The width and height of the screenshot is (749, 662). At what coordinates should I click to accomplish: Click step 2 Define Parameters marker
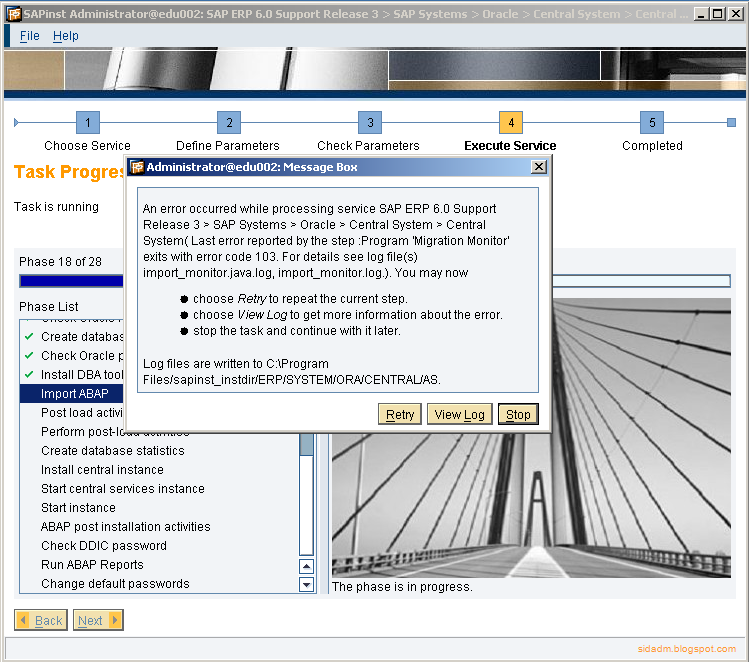pyautogui.click(x=229, y=123)
